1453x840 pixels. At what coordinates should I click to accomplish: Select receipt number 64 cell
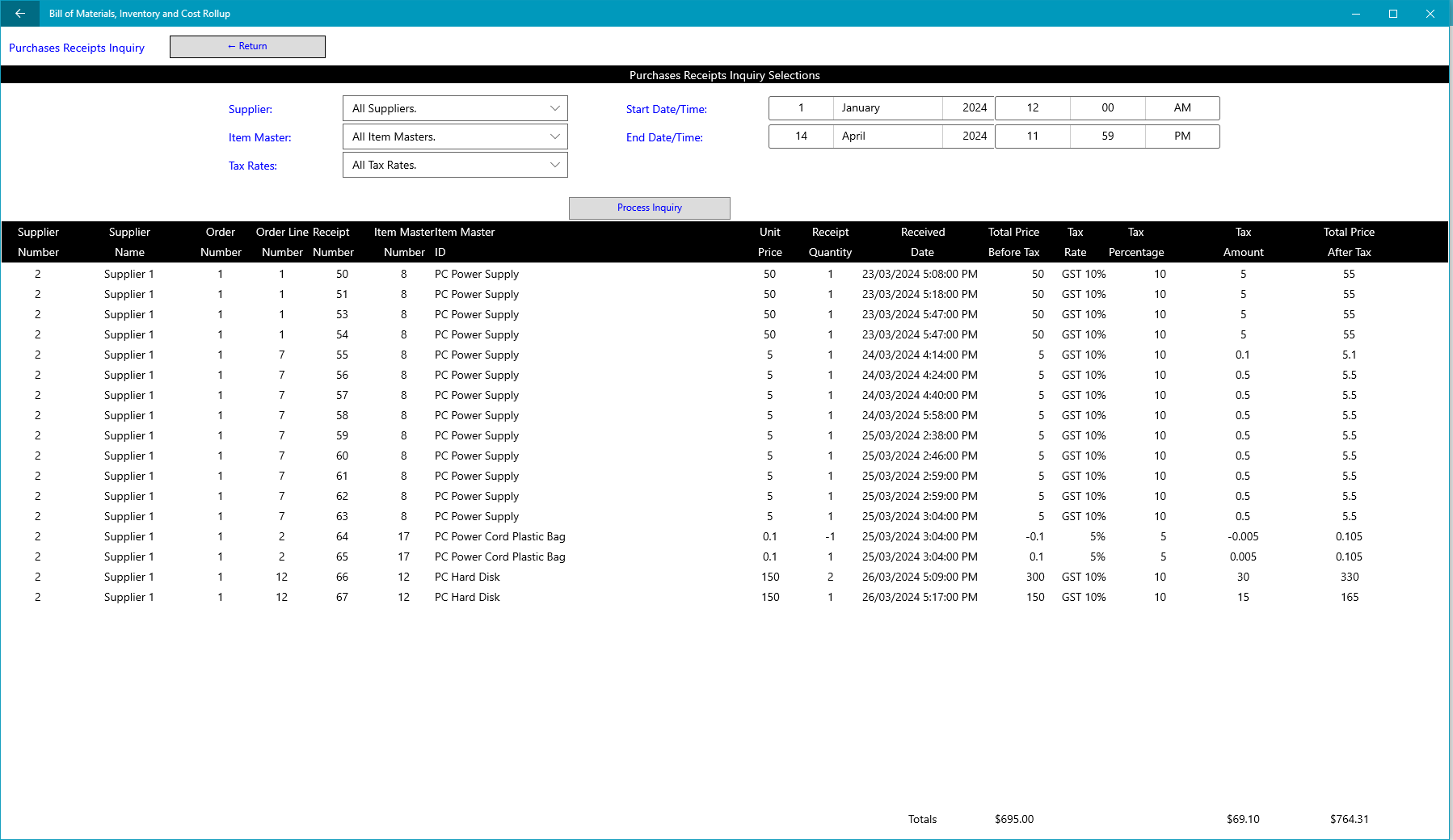[342, 536]
